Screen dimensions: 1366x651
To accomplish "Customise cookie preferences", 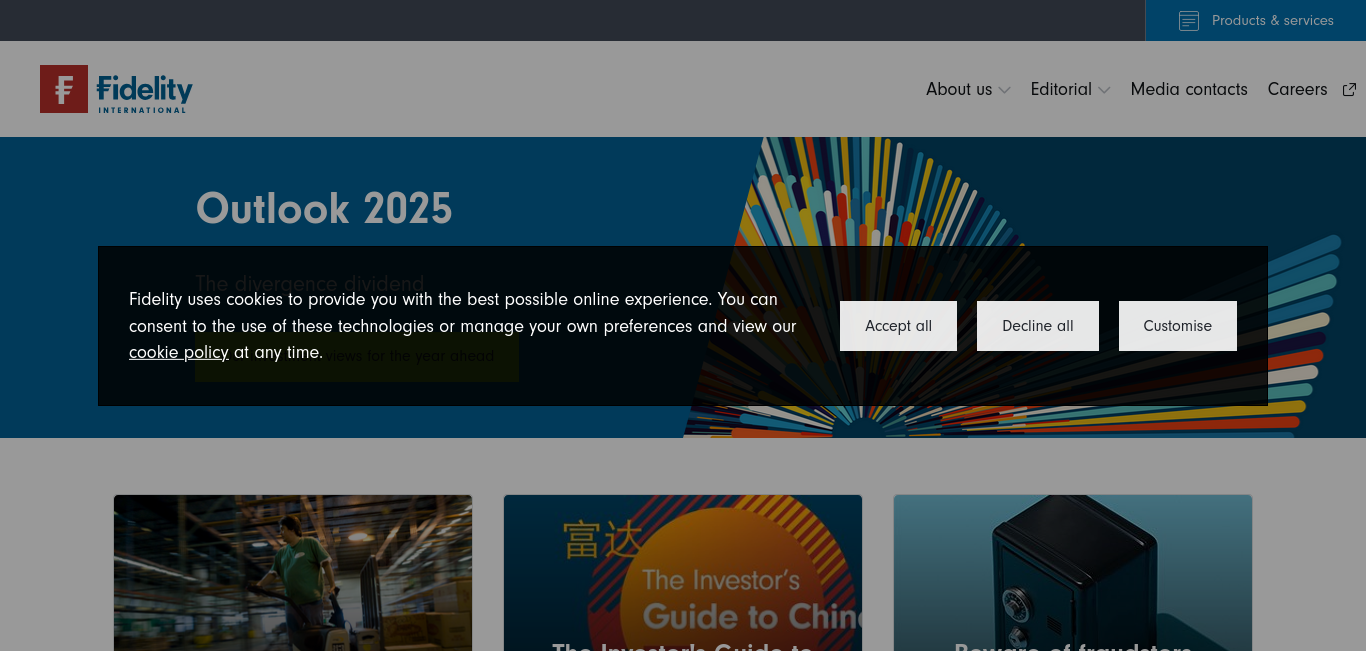I will pyautogui.click(x=1178, y=326).
